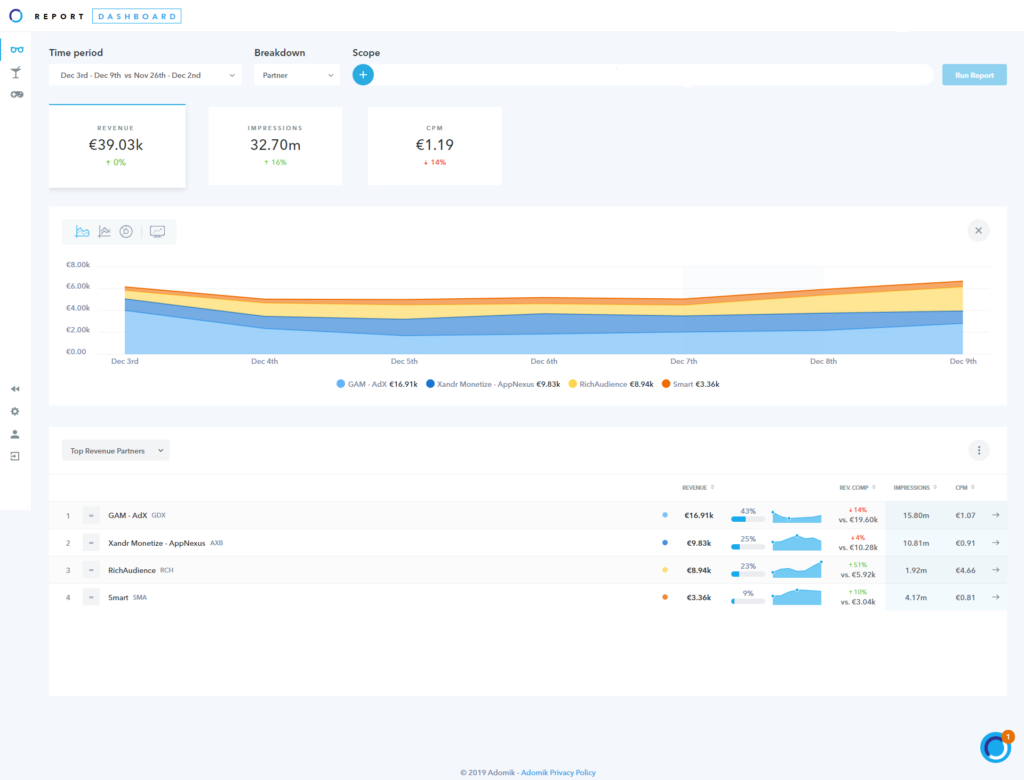Select the monitor chart display icon
The image size is (1024, 780).
pos(157,231)
